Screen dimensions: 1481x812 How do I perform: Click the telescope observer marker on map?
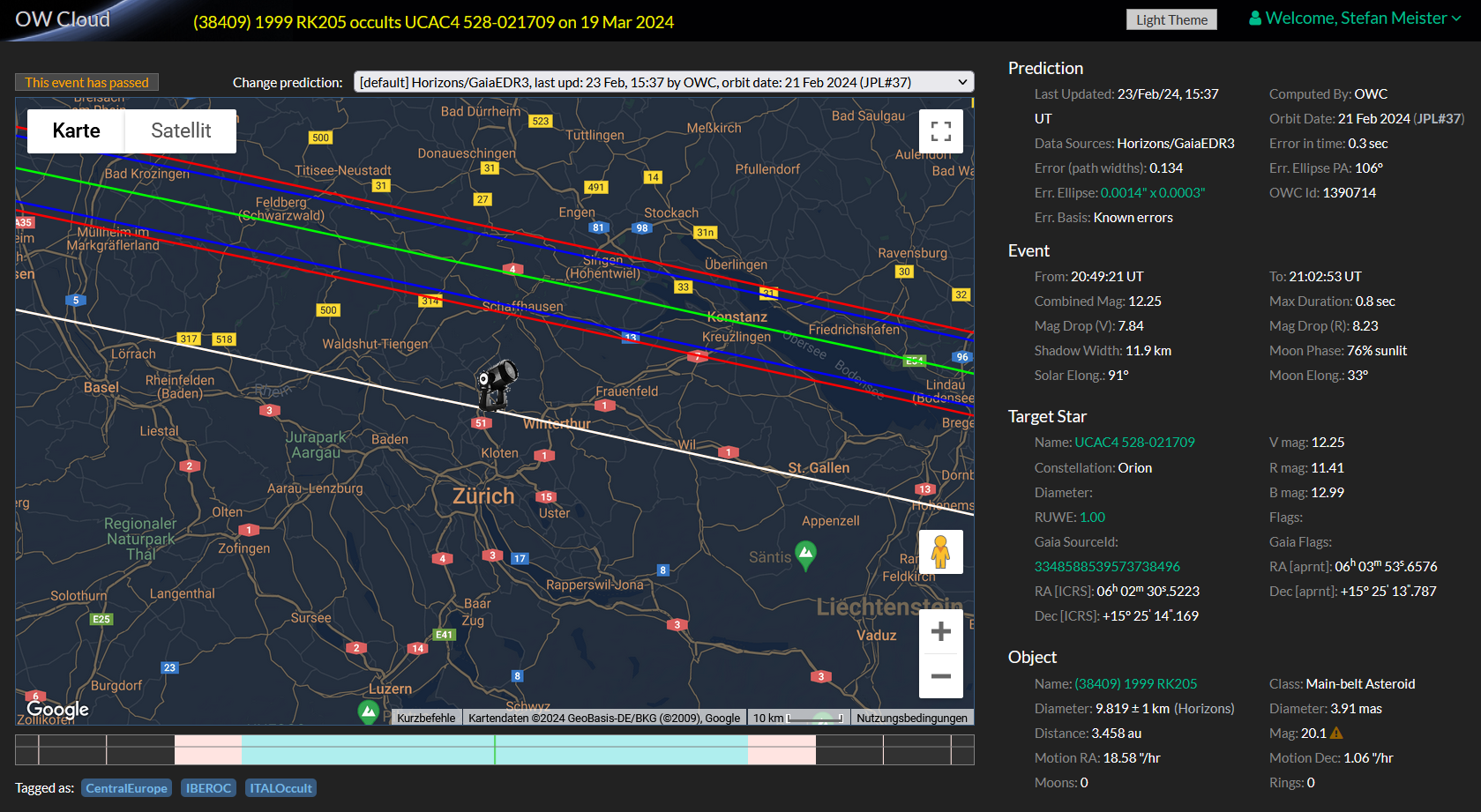[497, 384]
